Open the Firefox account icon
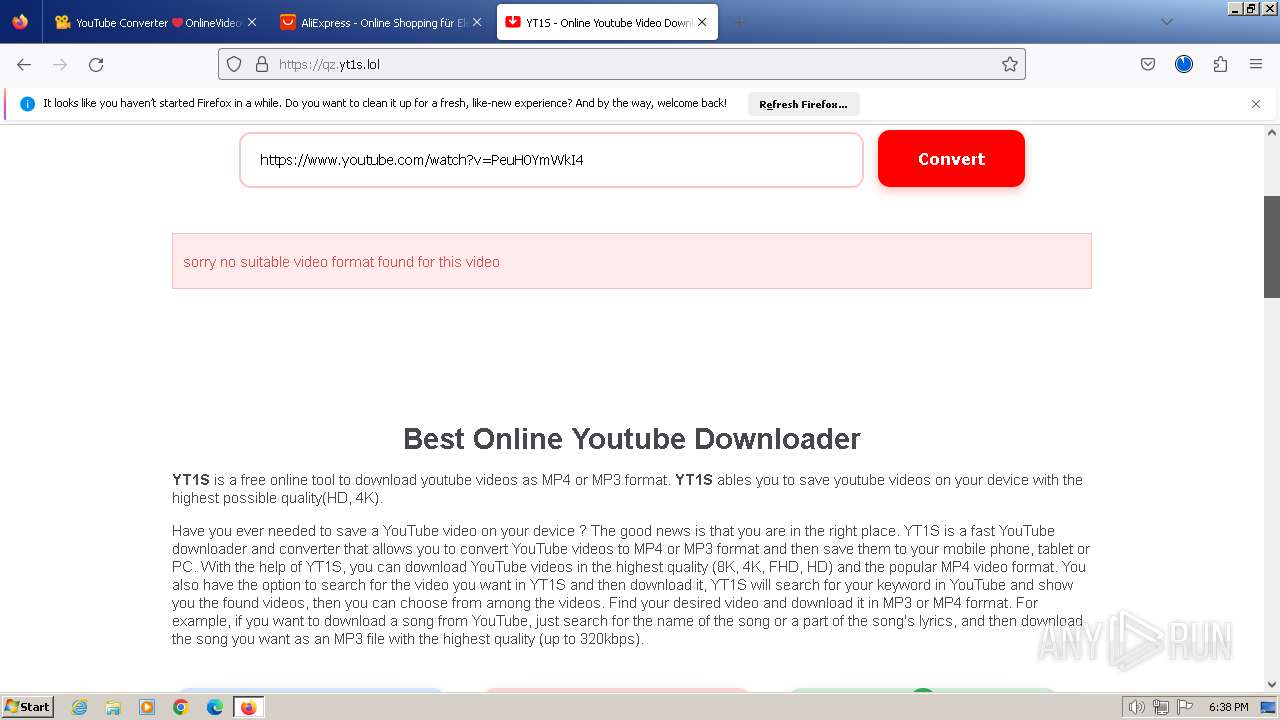 [1184, 64]
